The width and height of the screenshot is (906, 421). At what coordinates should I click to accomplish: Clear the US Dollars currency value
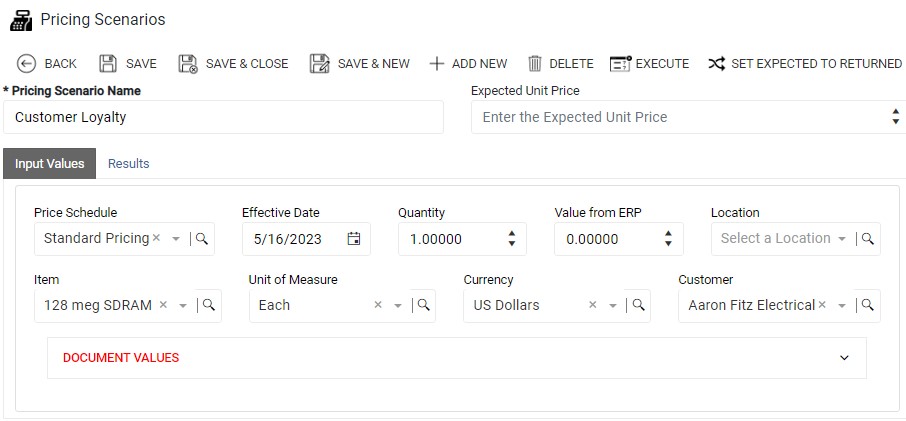(x=592, y=305)
